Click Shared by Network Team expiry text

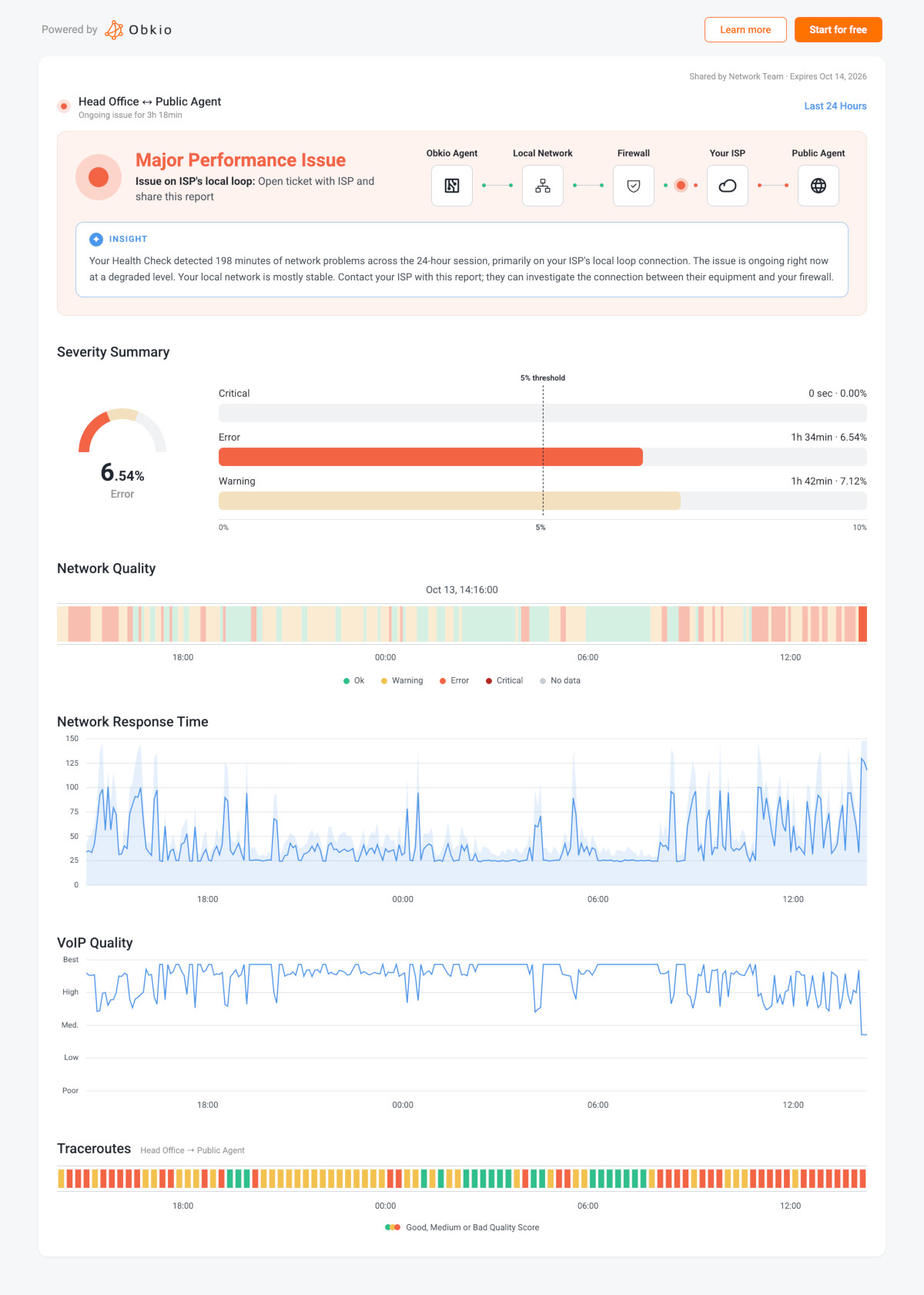[778, 77]
